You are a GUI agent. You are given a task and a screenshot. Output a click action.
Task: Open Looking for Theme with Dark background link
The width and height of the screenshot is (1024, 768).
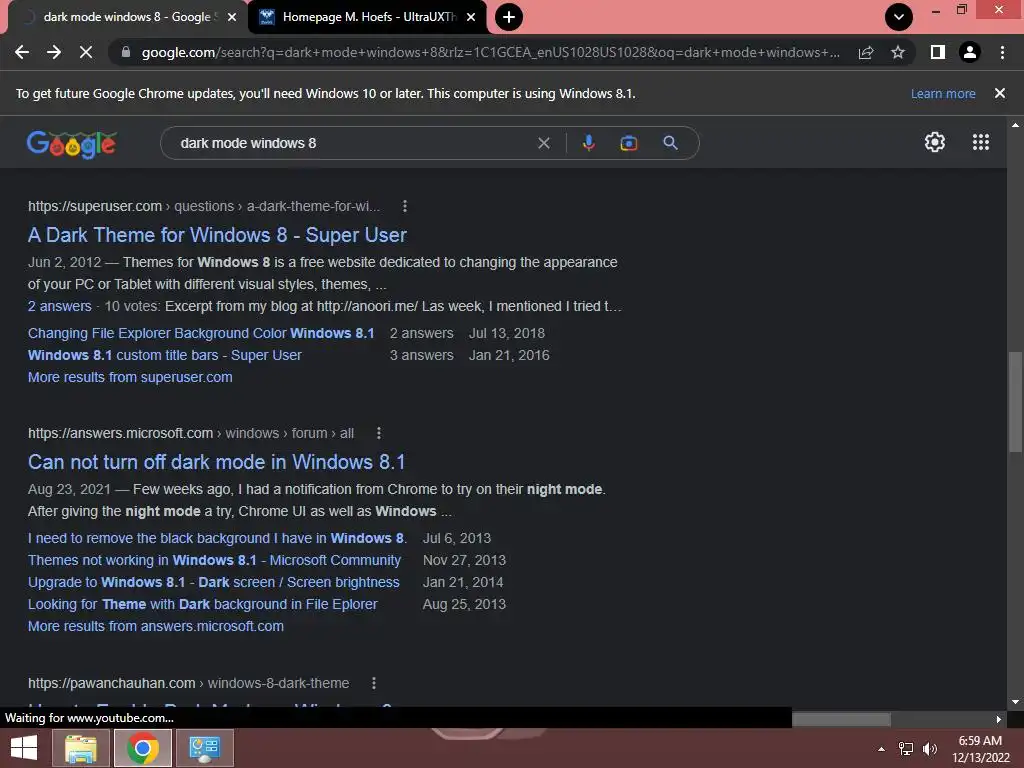point(202,604)
